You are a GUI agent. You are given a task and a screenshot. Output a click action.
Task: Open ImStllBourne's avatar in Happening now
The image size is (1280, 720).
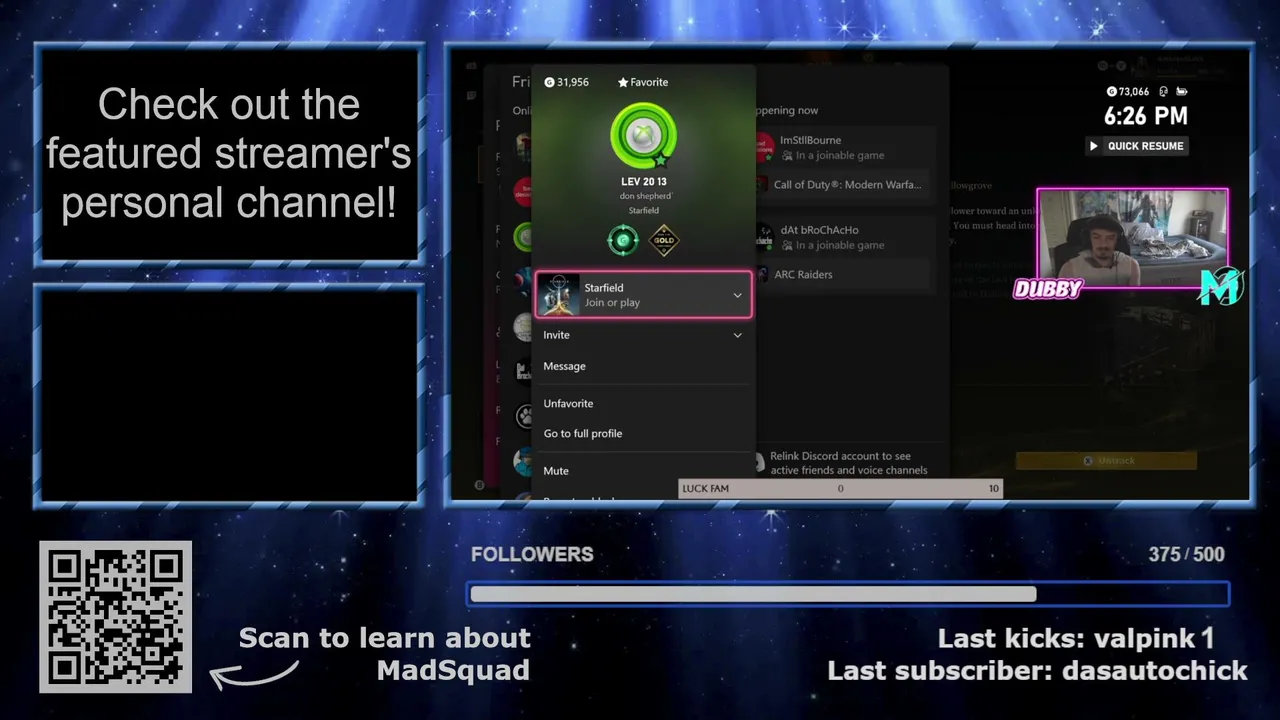[x=763, y=148]
